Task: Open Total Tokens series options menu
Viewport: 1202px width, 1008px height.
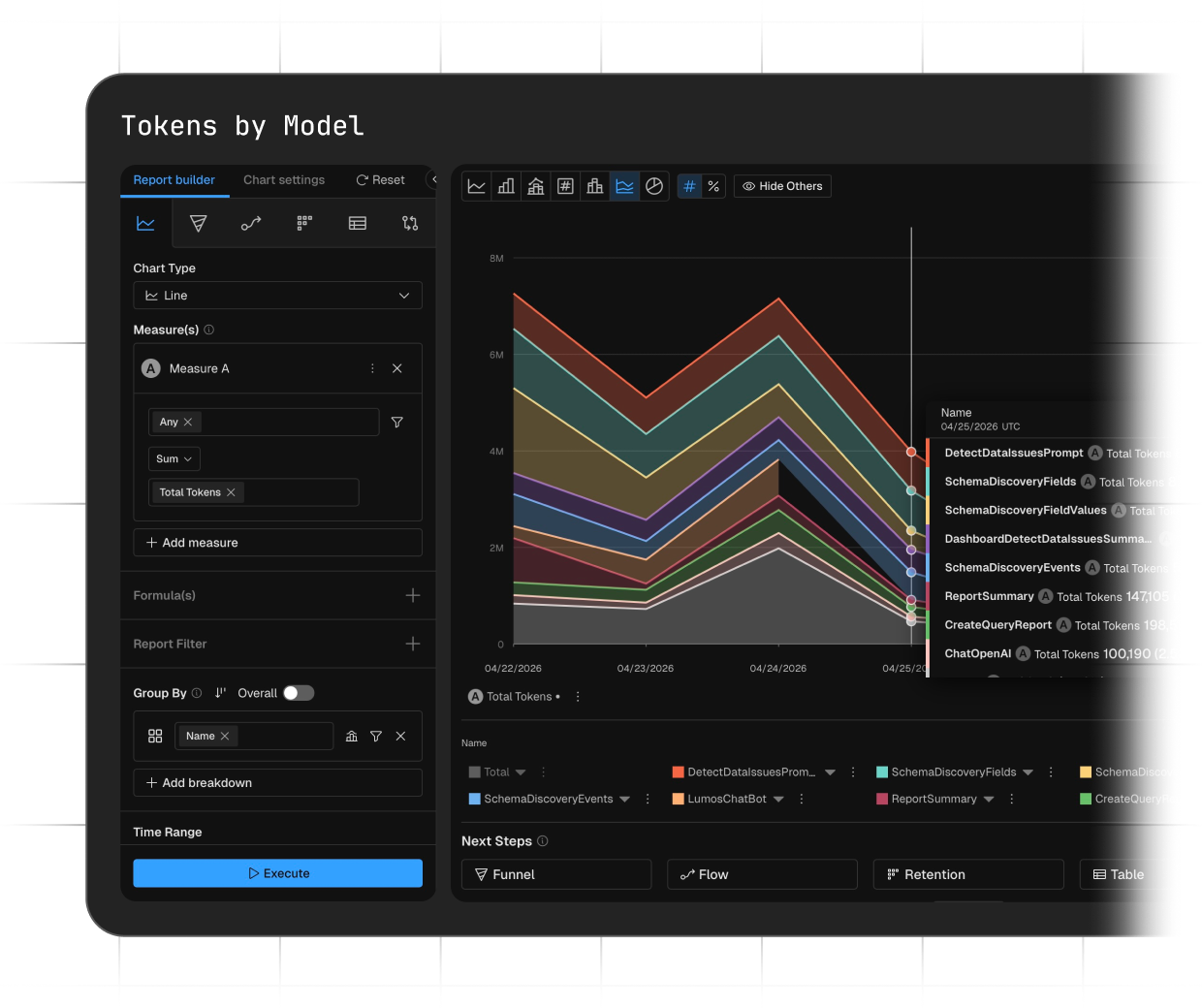Action: (x=578, y=697)
